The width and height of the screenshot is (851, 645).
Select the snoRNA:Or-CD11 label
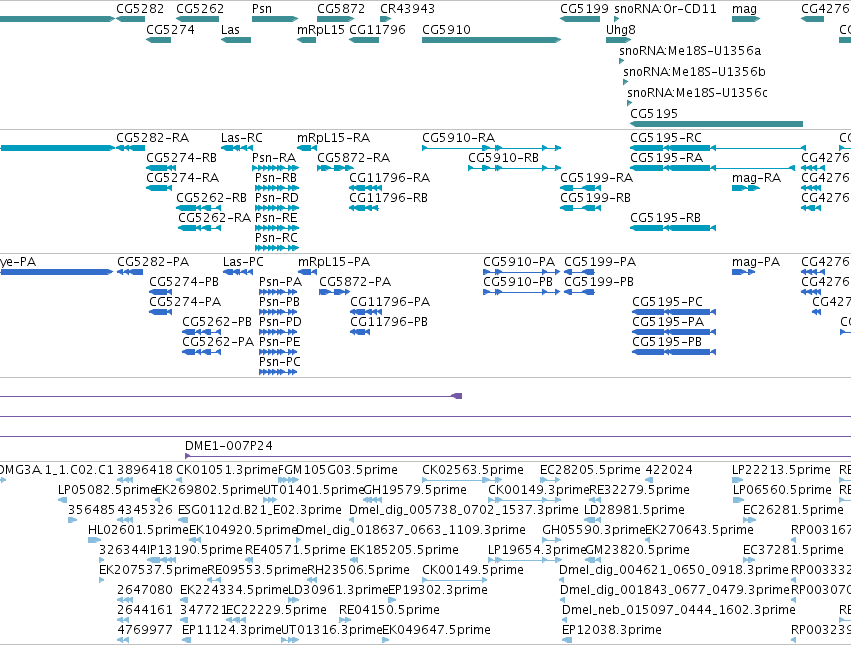(665, 9)
